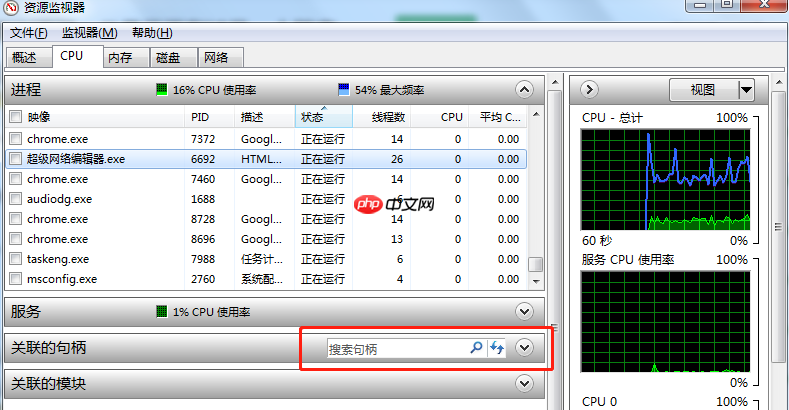Click the process list scrollbar thumb

coord(535,264)
